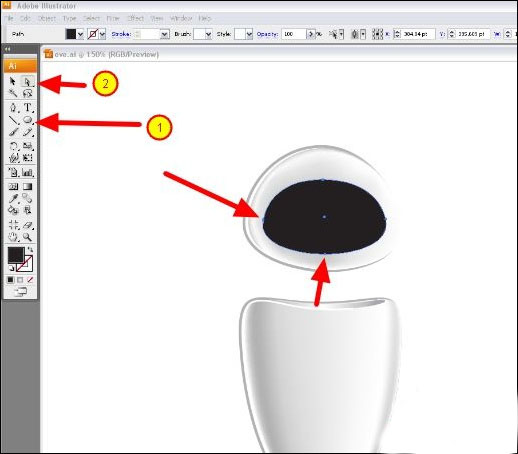
Task: Choose the Lasso tool
Action: (x=27, y=93)
